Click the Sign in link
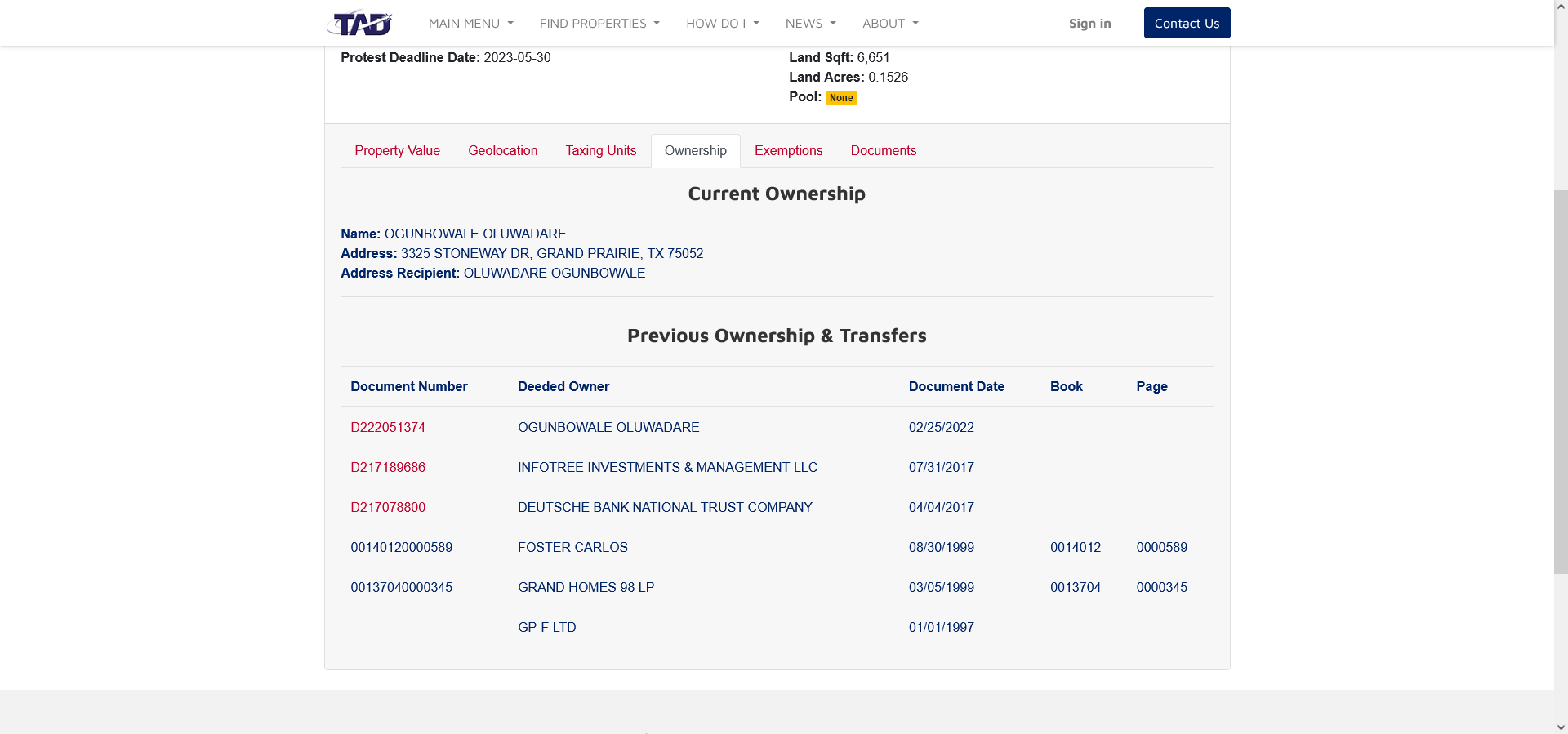The width and height of the screenshot is (1568, 734). [1089, 24]
